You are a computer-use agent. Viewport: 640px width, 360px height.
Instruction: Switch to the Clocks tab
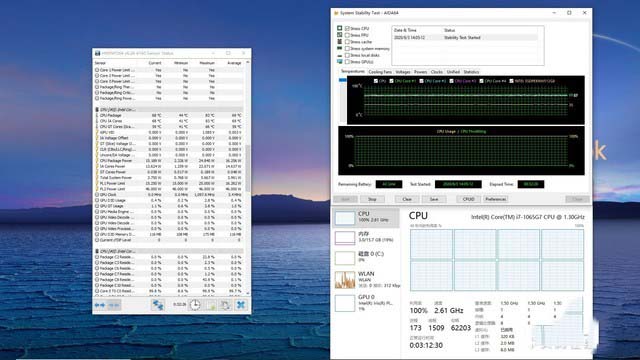(437, 72)
